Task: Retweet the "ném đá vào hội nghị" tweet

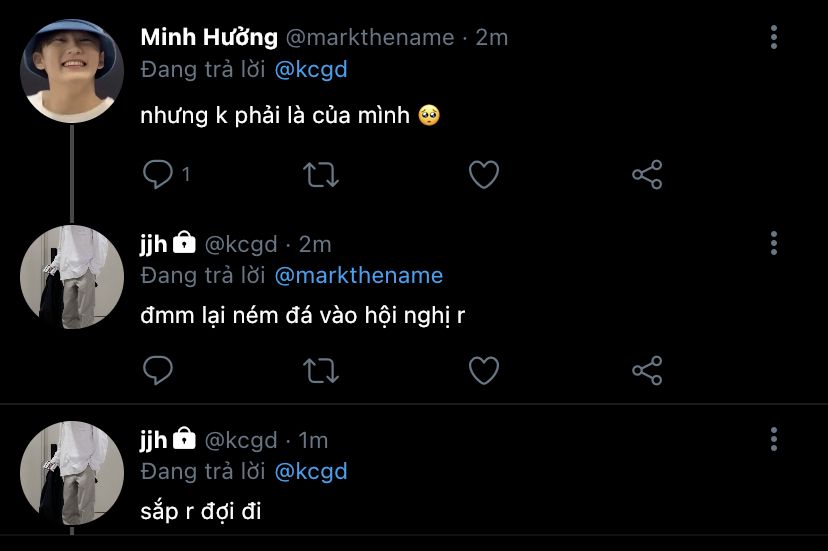Action: pos(320,371)
